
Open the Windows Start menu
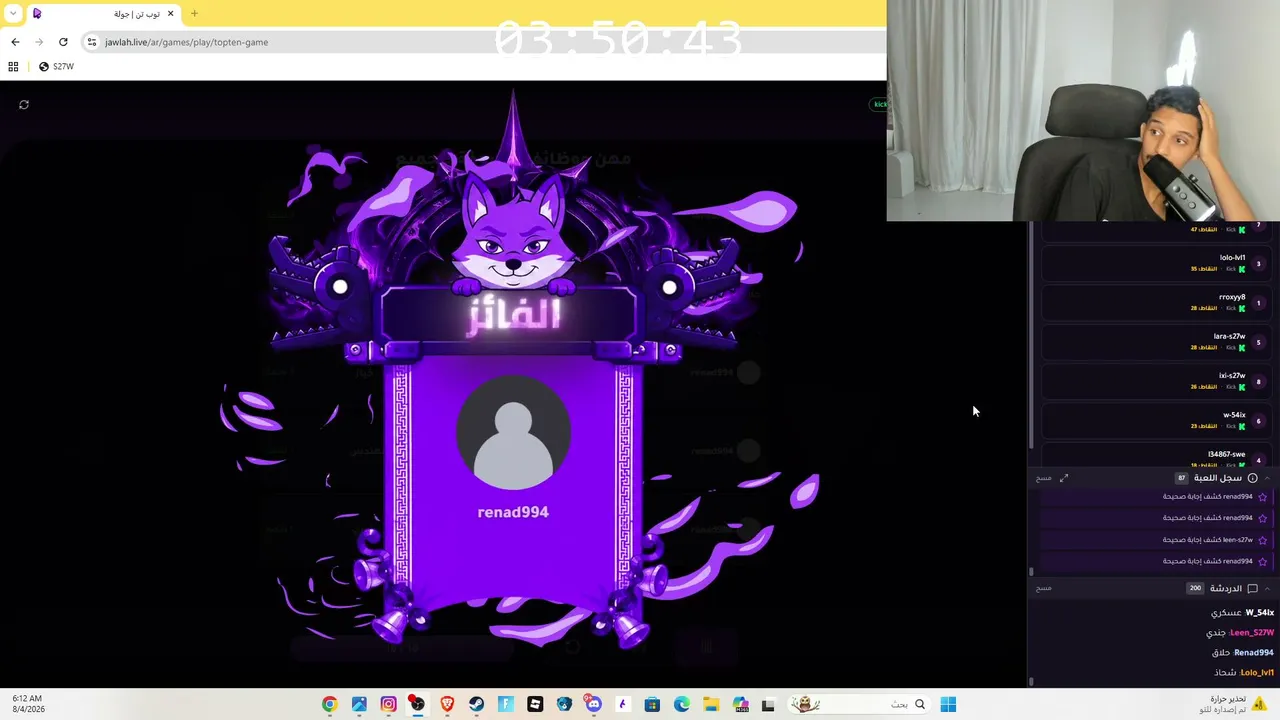pos(948,705)
